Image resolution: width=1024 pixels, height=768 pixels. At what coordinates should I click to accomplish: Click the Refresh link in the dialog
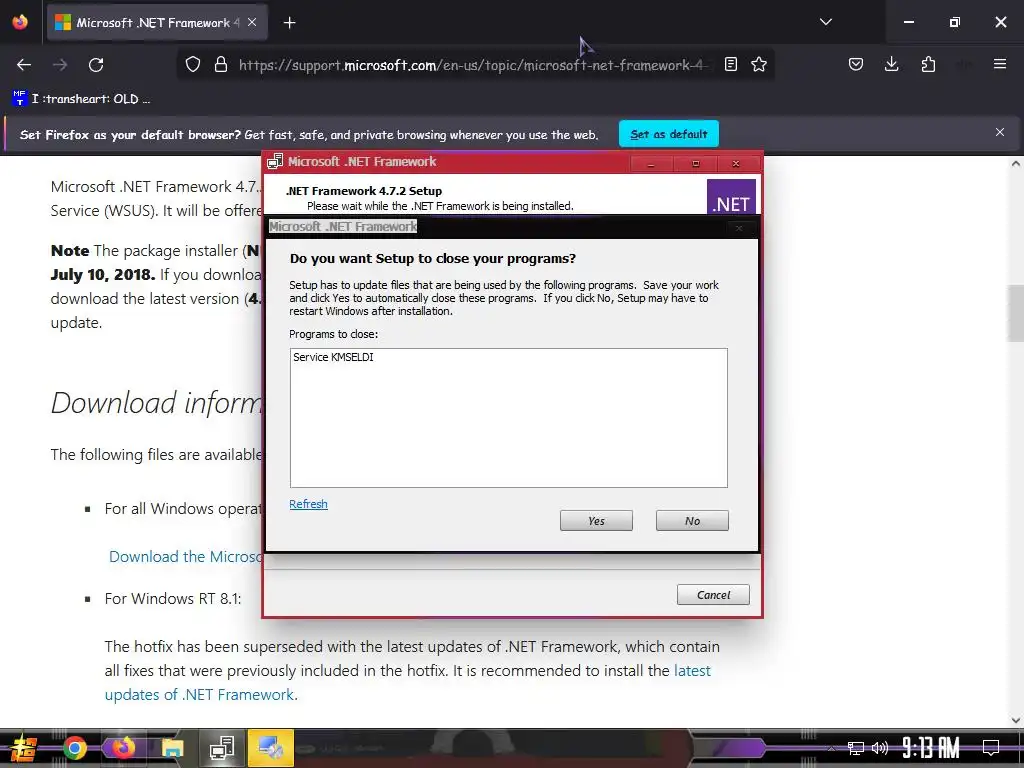click(x=308, y=504)
